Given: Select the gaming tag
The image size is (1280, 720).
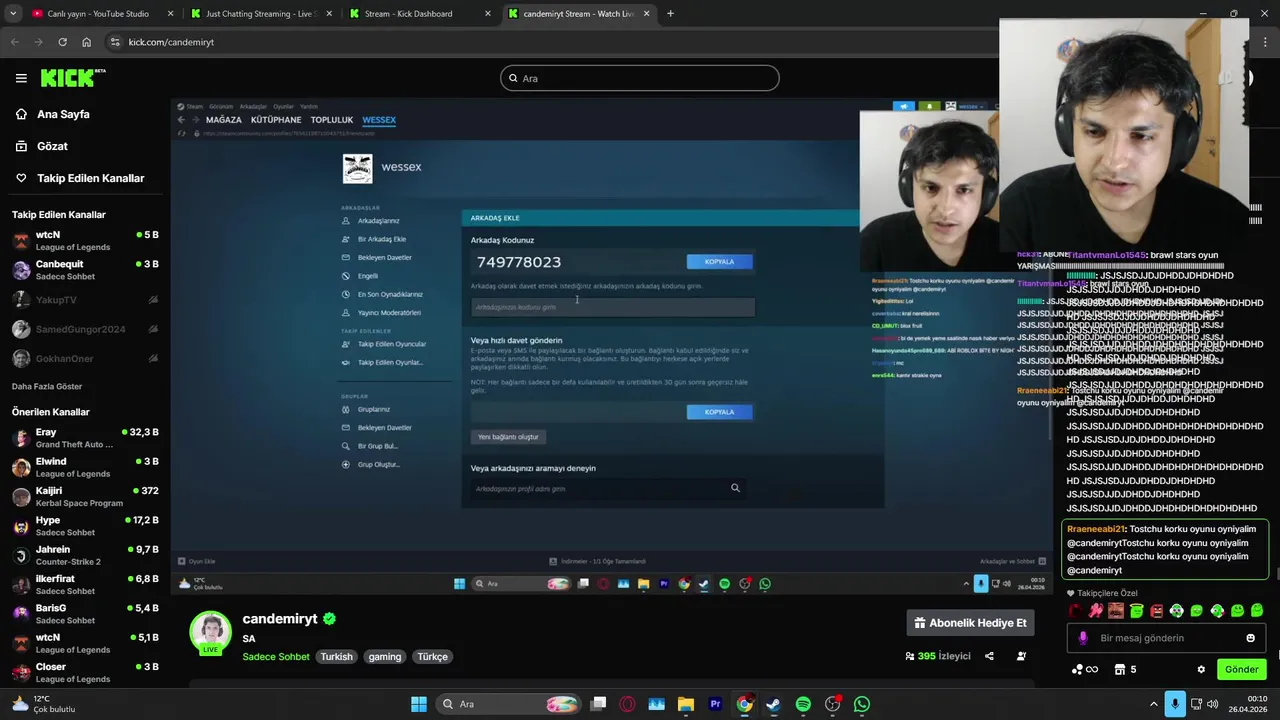Looking at the screenshot, I should click(x=385, y=657).
